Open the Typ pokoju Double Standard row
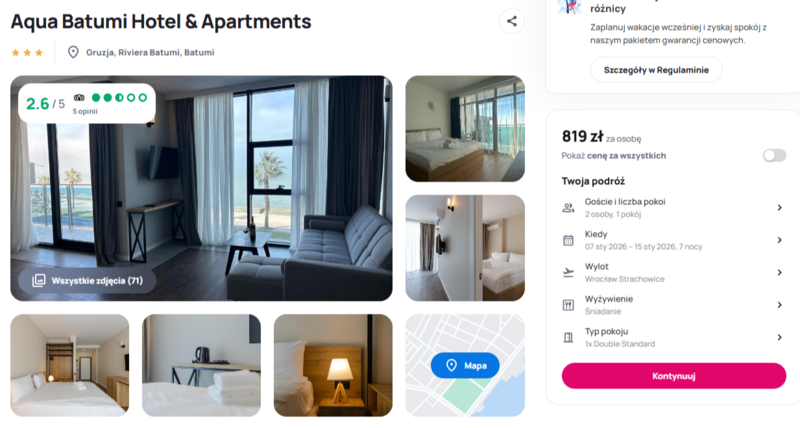 [673, 337]
